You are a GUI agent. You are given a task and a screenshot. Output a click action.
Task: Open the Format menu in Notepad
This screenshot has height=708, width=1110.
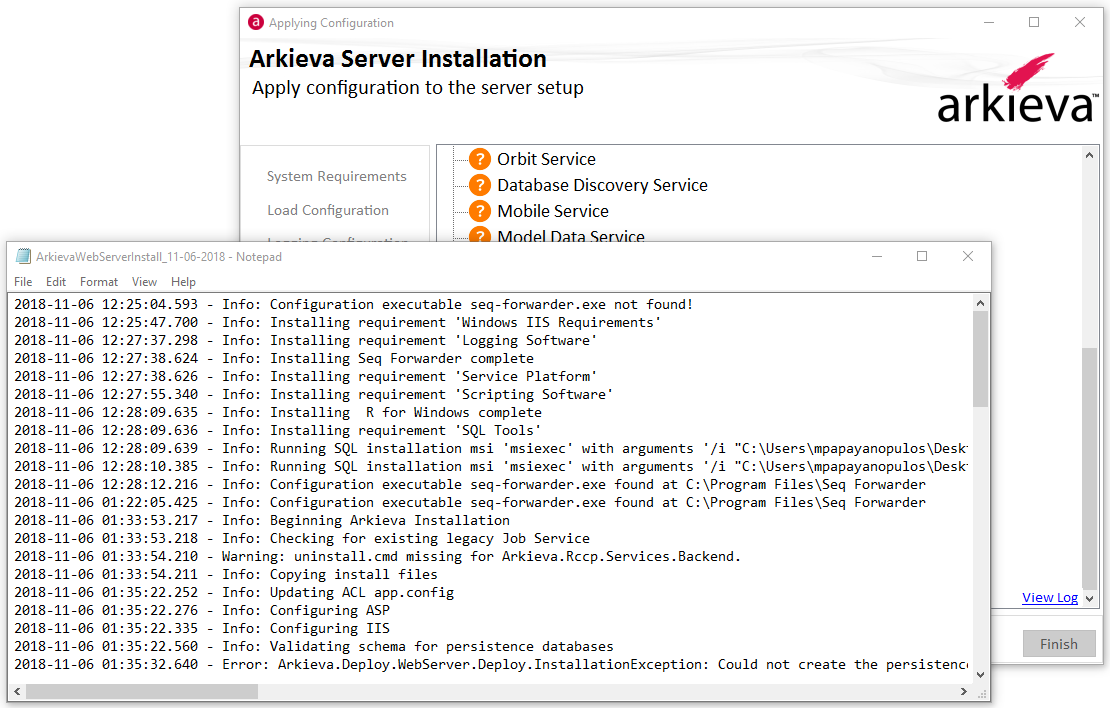tap(99, 282)
